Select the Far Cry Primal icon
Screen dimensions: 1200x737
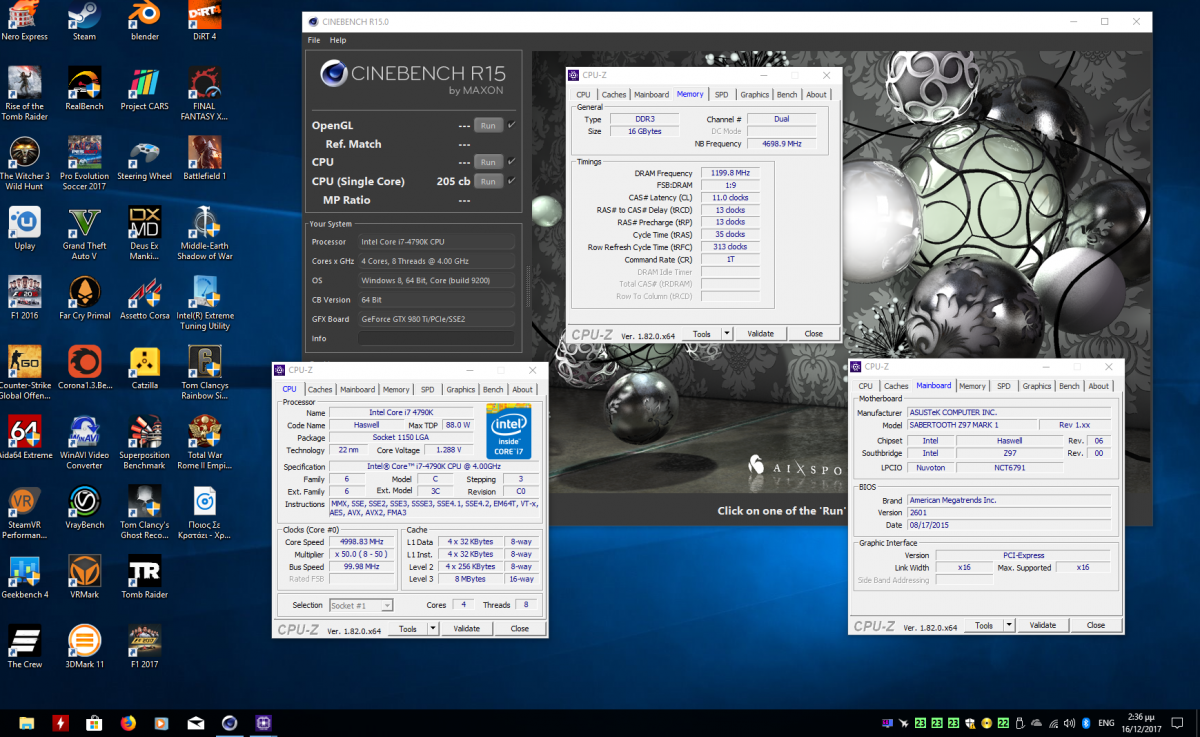pyautogui.click(x=84, y=299)
